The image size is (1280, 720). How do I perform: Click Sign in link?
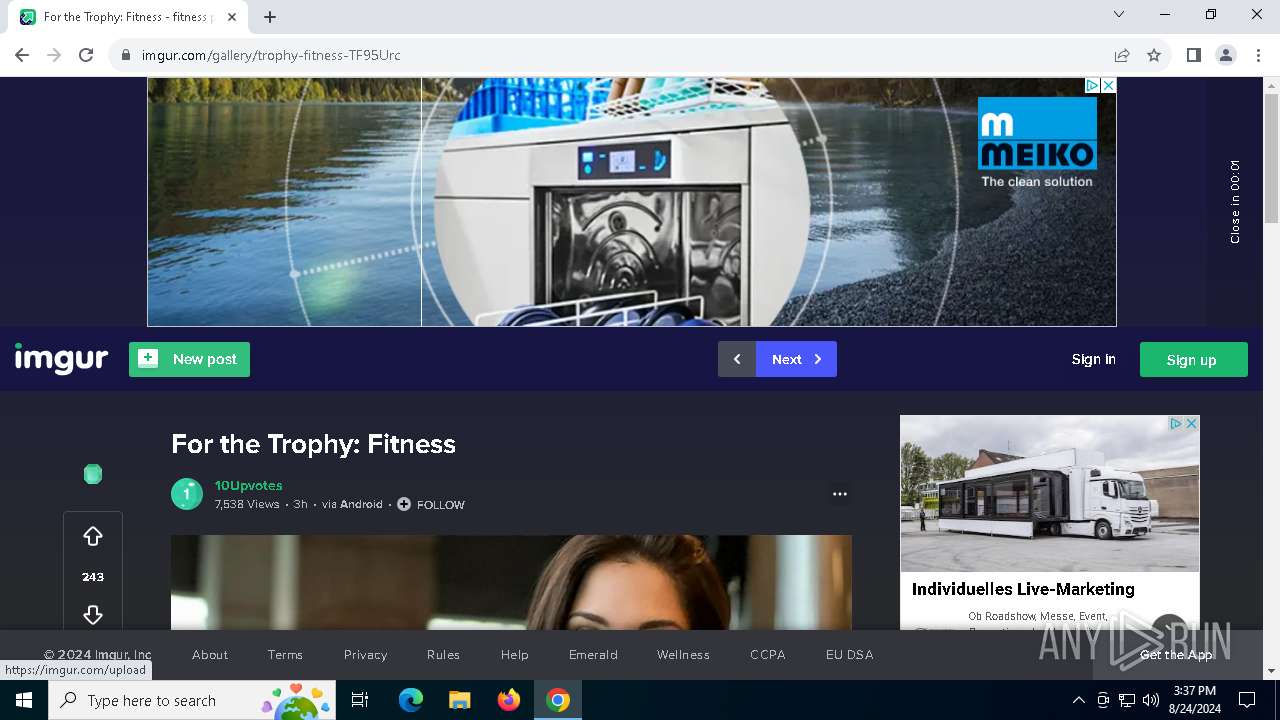pyautogui.click(x=1093, y=359)
